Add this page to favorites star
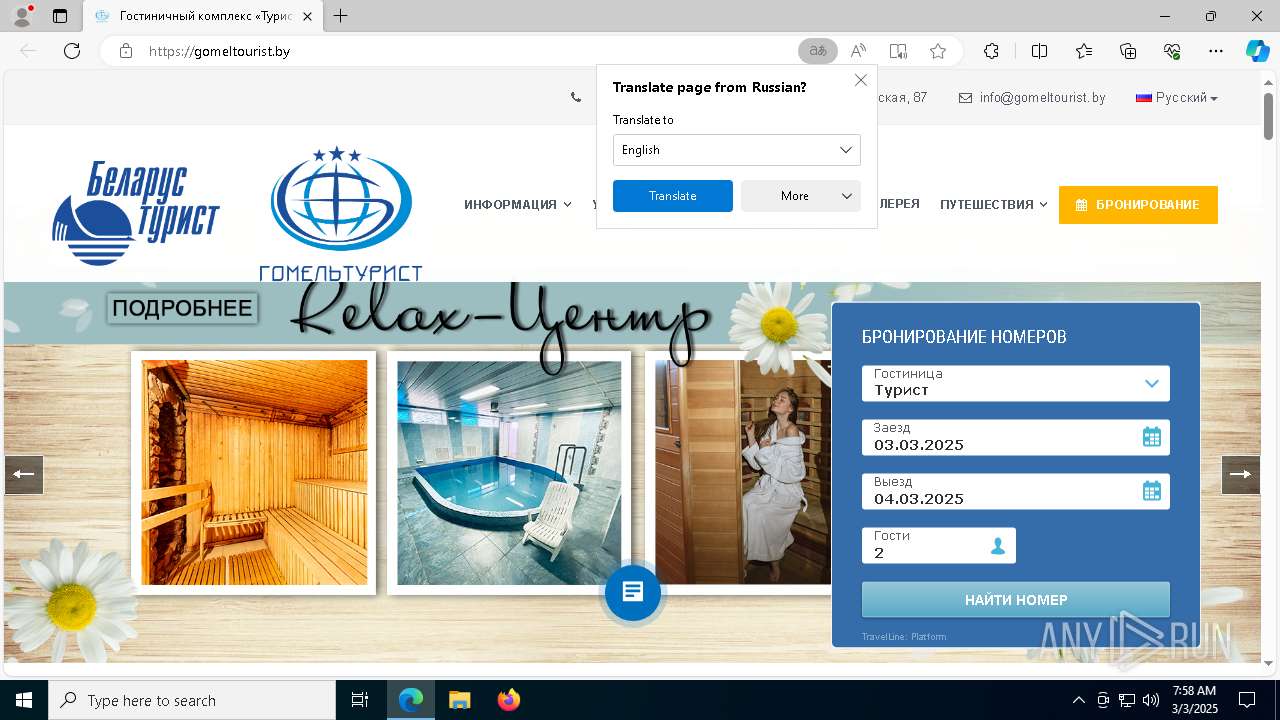Image resolution: width=1280 pixels, height=720 pixels. click(937, 51)
